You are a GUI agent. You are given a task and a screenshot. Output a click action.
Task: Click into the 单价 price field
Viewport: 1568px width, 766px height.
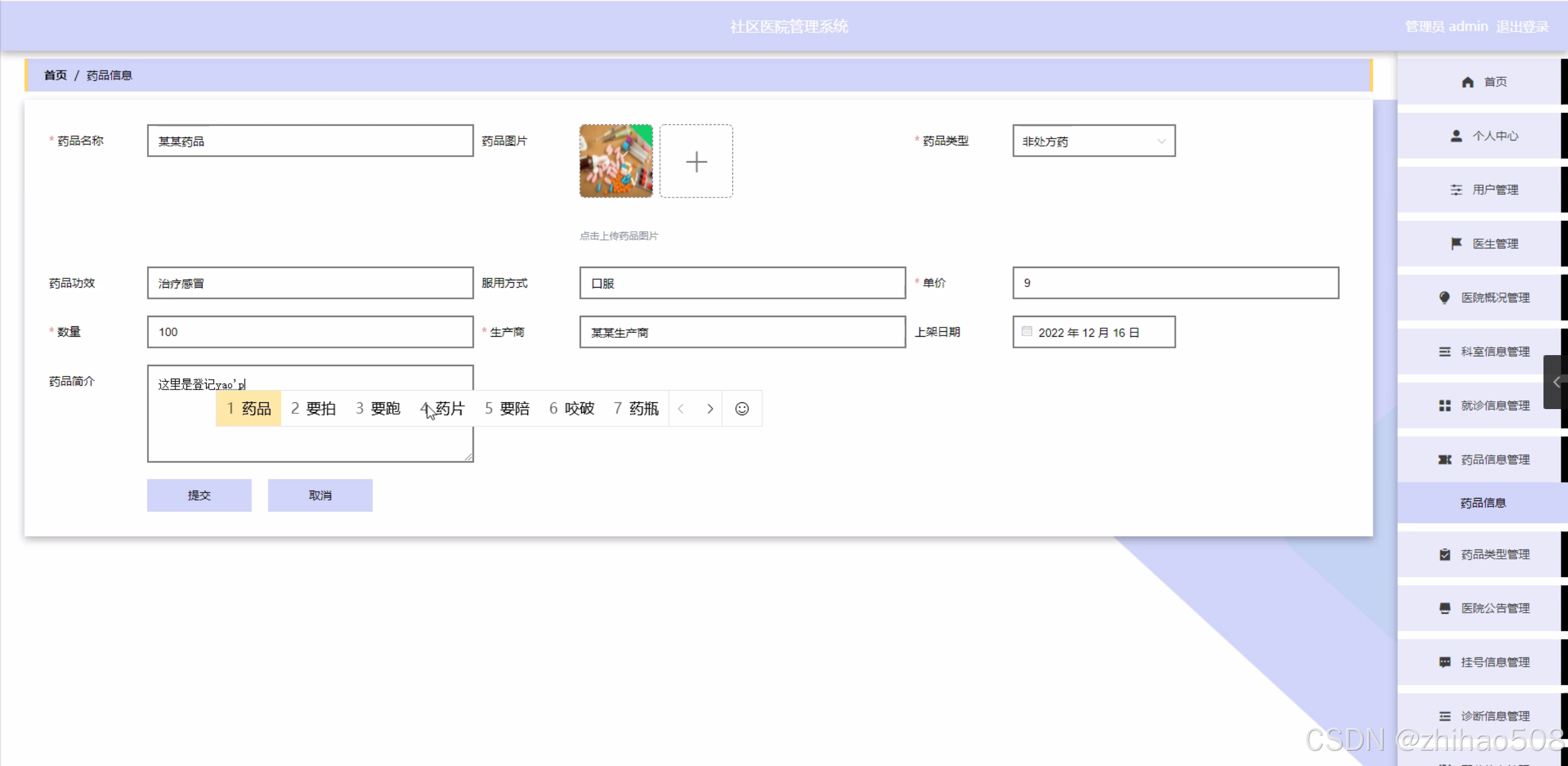tap(1174, 283)
